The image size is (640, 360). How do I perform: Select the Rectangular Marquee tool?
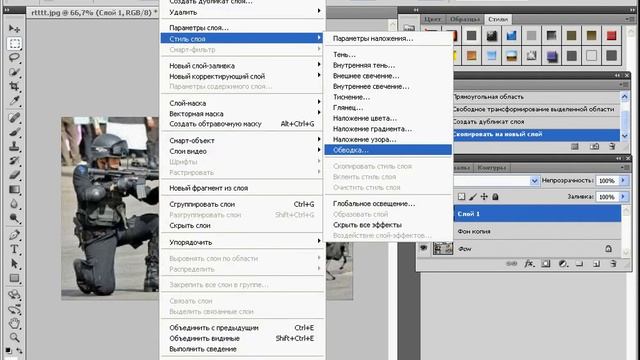[x=14, y=43]
